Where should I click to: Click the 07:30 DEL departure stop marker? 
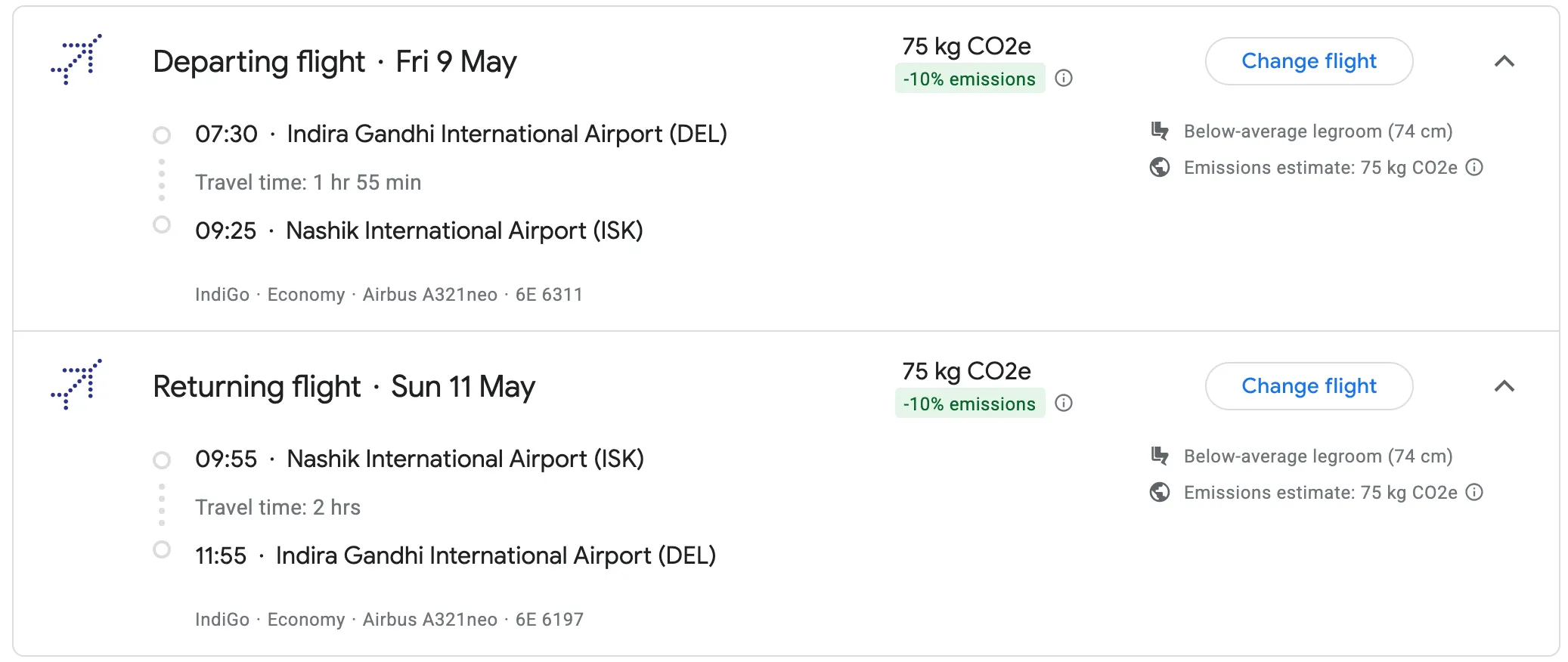pyautogui.click(x=162, y=135)
